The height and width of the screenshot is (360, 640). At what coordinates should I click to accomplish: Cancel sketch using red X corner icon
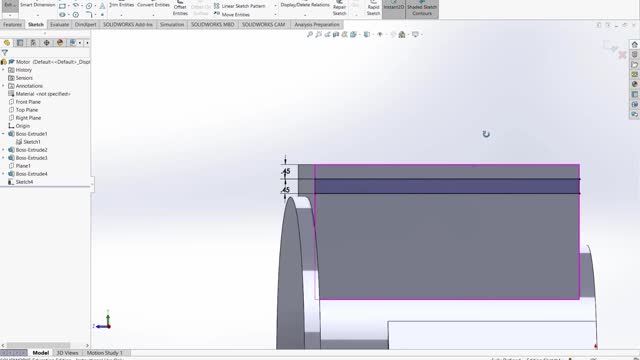[622, 55]
